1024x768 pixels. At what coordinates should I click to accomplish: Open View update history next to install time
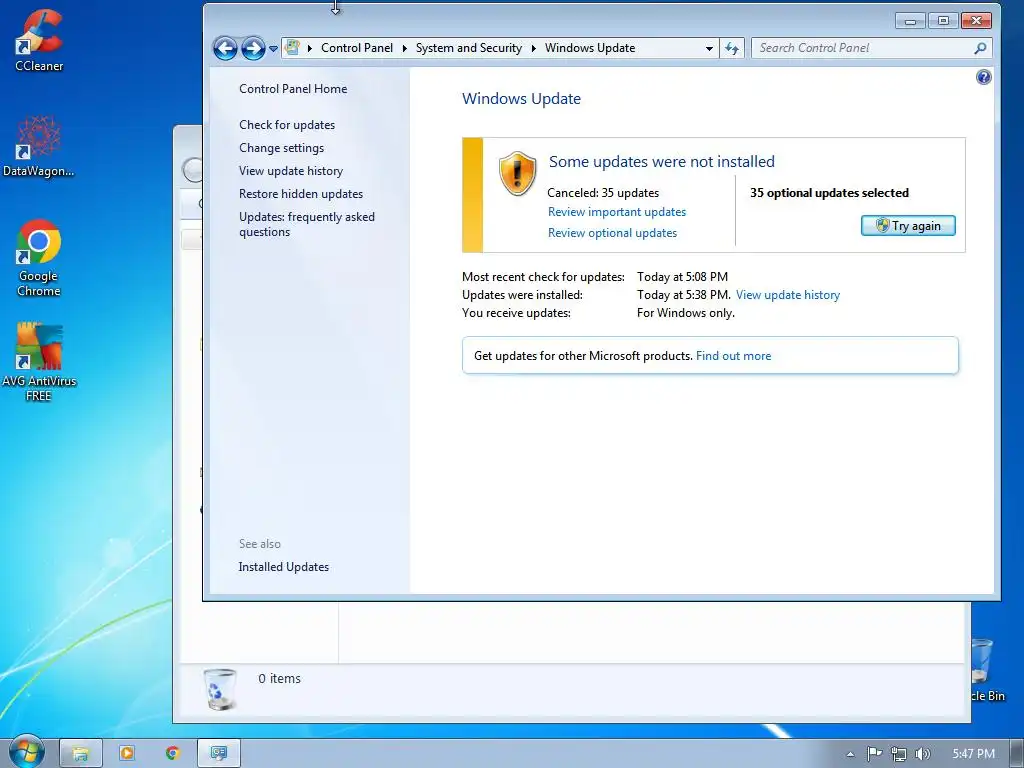point(788,295)
